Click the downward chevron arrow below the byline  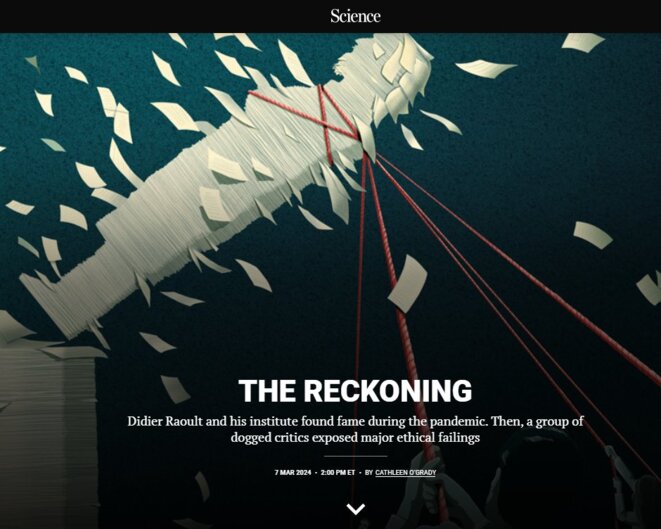pos(356,509)
